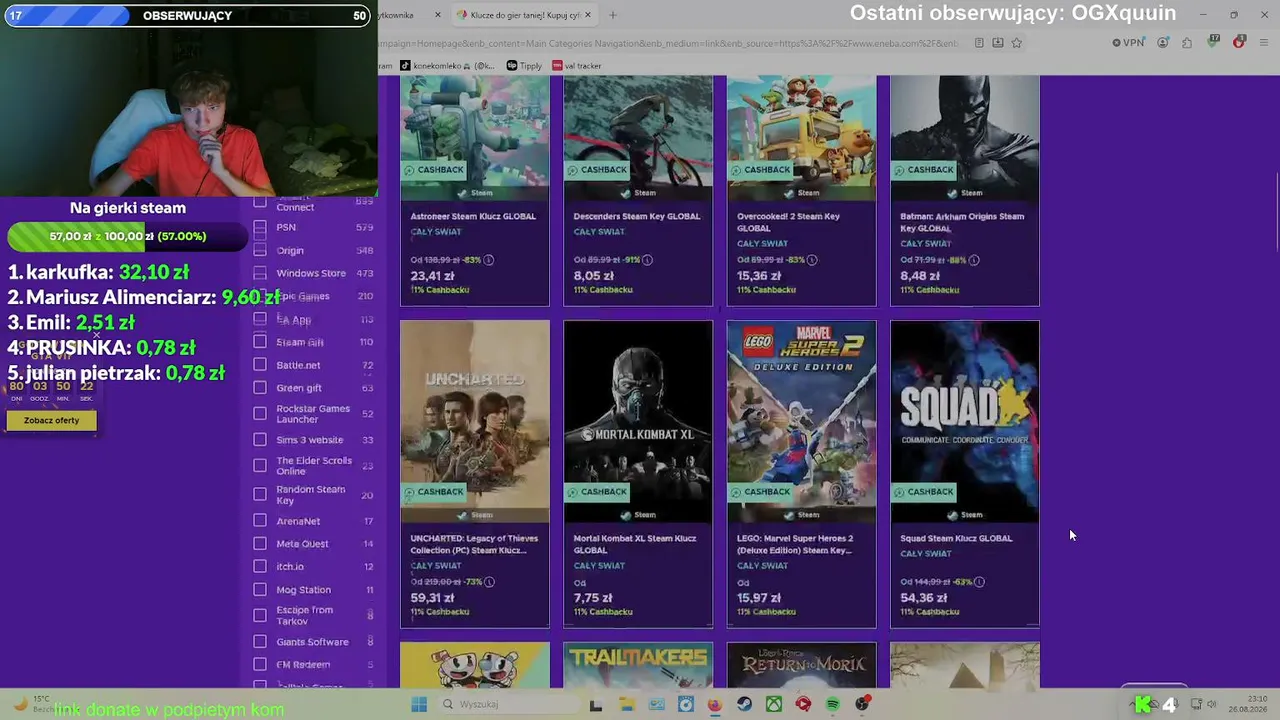Viewport: 1280px width, 720px height.
Task: Enable the Giants Software checkbox
Action: (260, 642)
